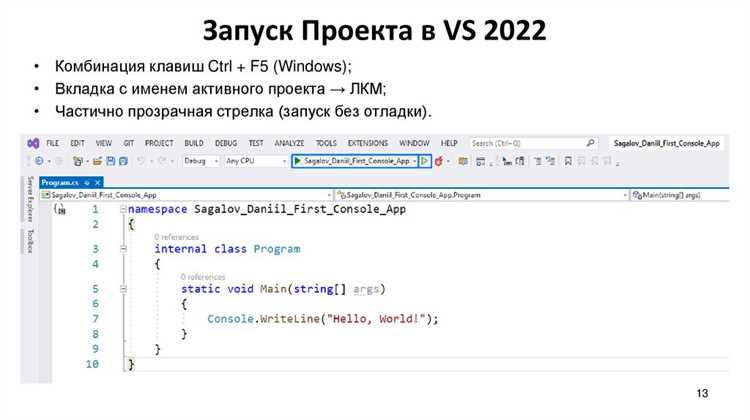Open the DEBUG menu
Viewport: 750px width, 420px height.
226,143
